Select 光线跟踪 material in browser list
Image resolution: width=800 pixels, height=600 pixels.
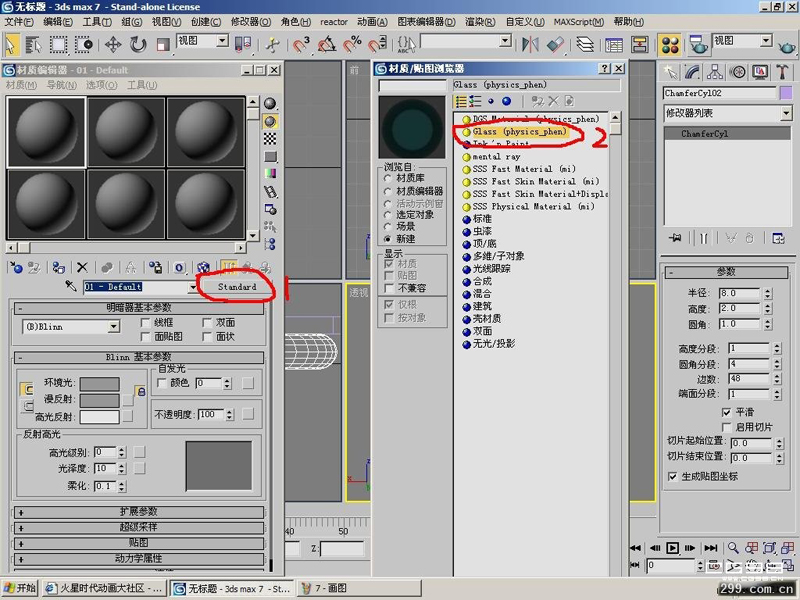point(491,268)
